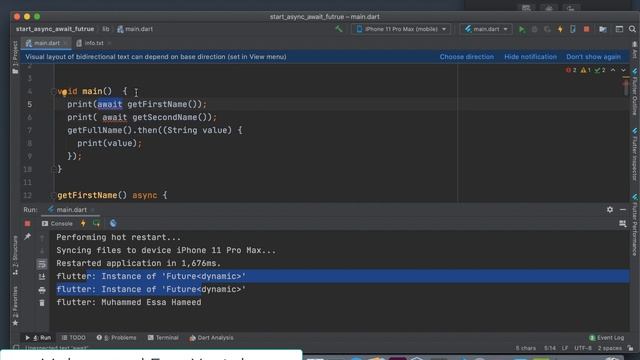The image size is (640, 360).
Task: Go to previous highlighted error arrow
Action: point(613,70)
